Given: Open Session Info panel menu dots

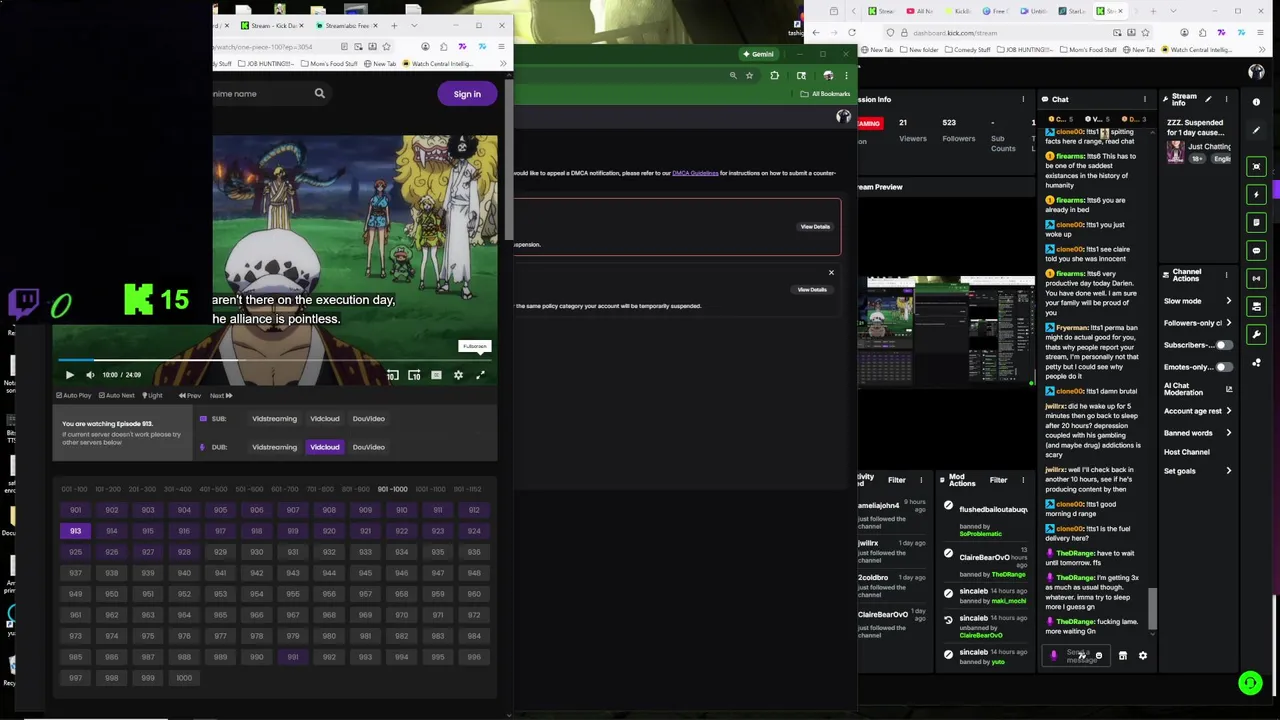Looking at the screenshot, I should [x=1023, y=99].
